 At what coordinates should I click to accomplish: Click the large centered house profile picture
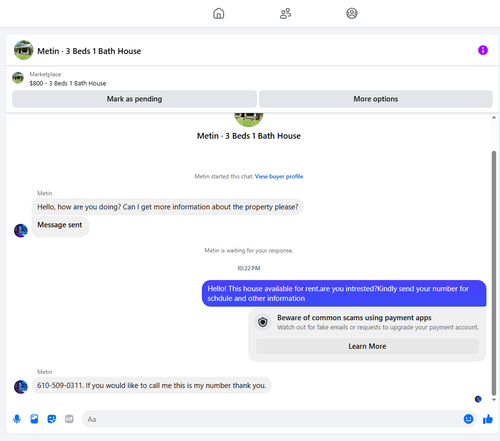249,120
